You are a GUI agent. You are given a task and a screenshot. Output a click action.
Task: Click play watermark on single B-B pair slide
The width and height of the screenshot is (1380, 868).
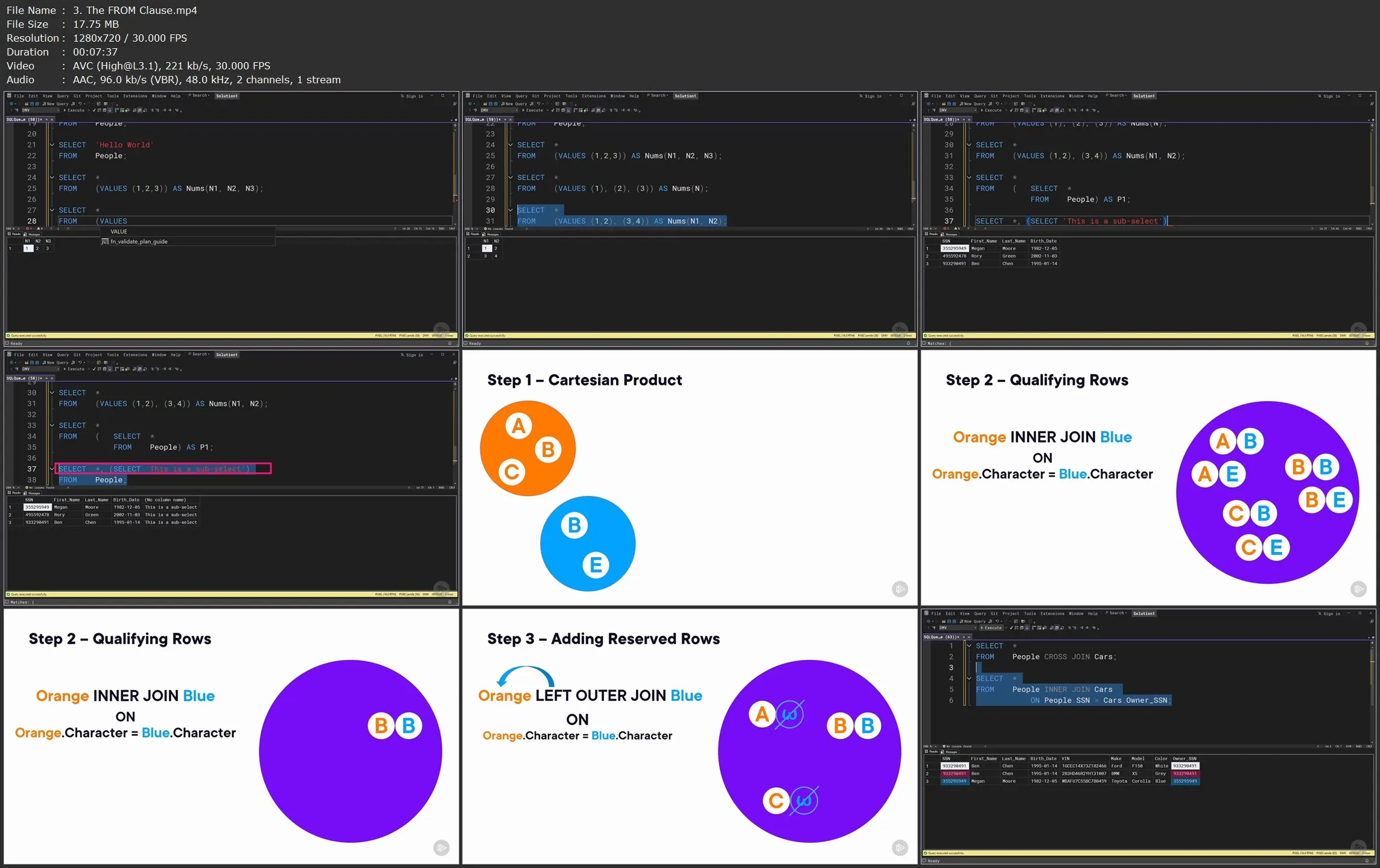point(441,847)
